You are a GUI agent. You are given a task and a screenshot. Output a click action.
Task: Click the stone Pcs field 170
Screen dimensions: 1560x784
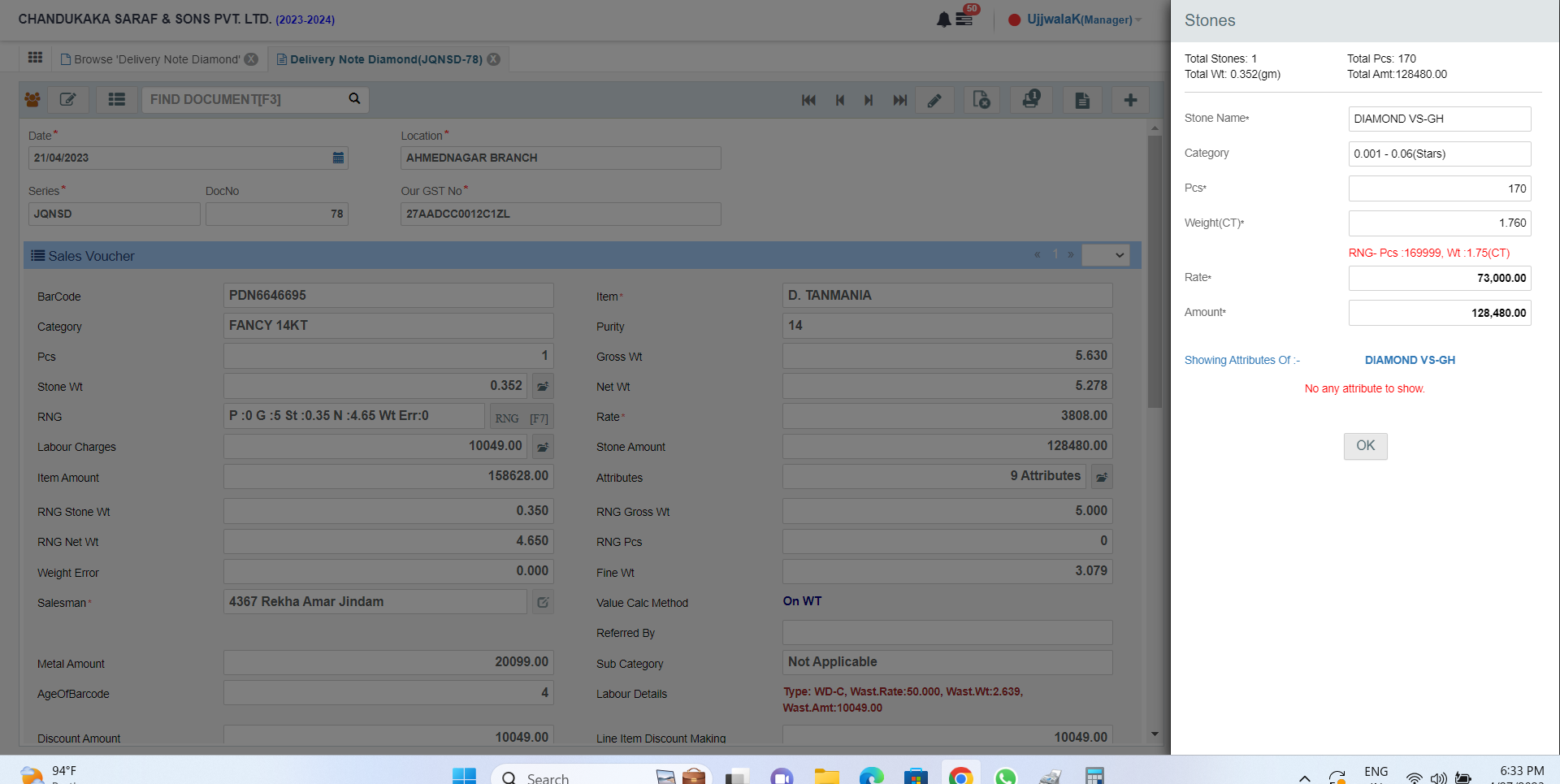1440,188
